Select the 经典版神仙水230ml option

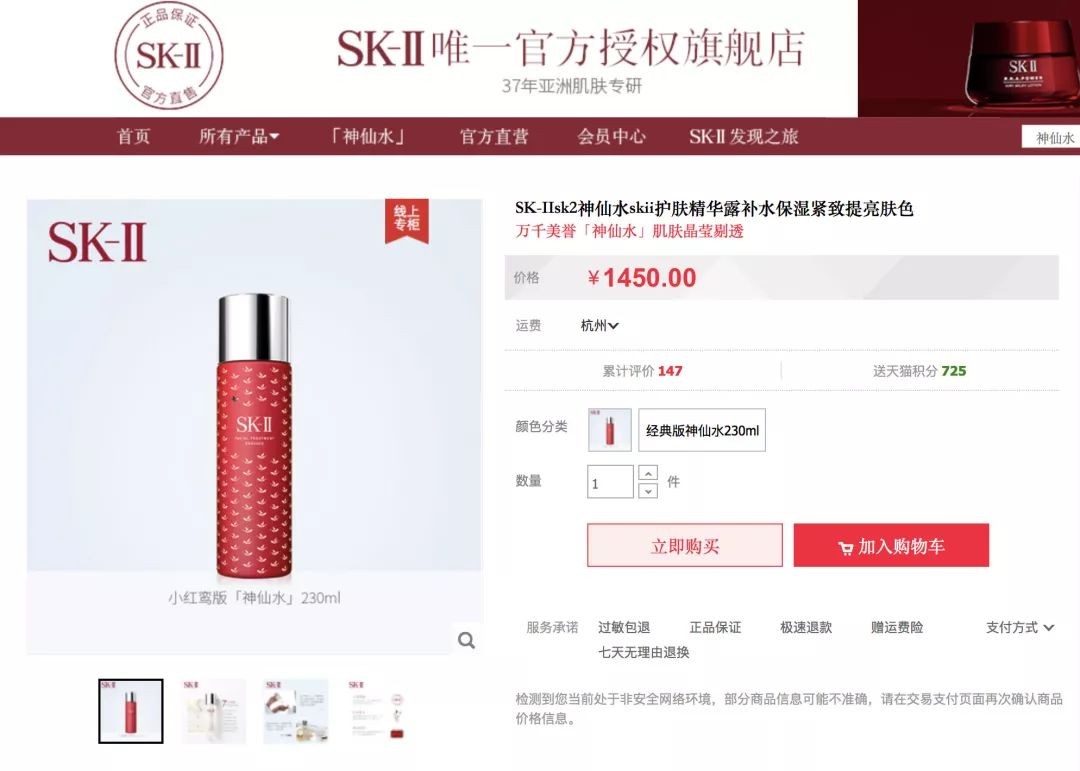702,431
